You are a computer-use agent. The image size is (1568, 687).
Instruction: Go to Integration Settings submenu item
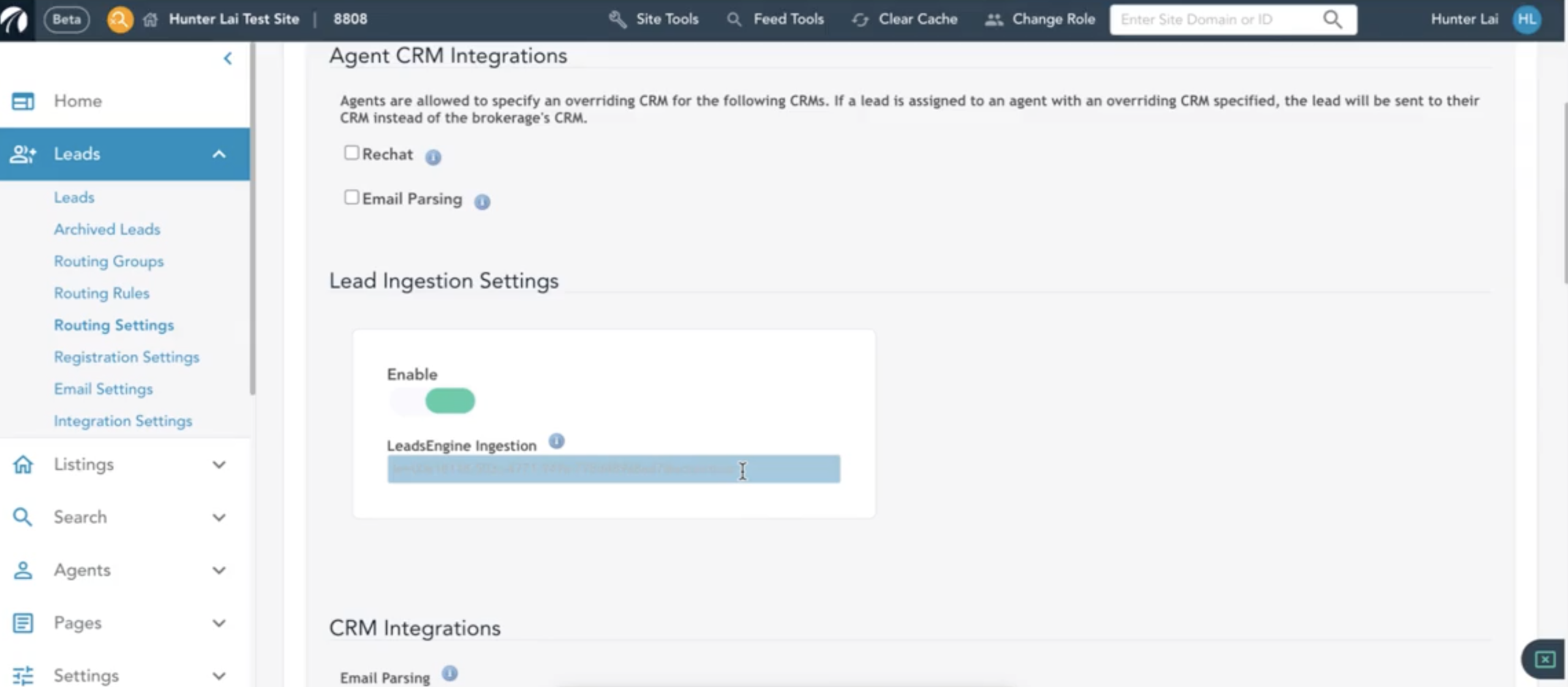click(x=123, y=421)
